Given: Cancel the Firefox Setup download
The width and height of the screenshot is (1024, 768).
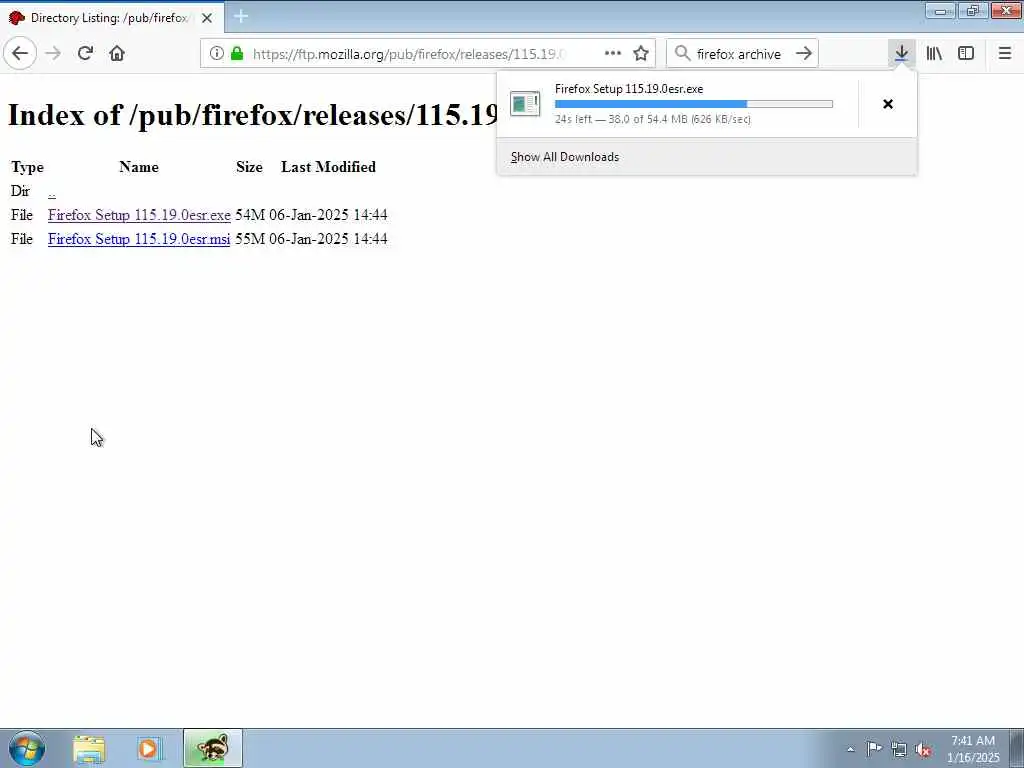Looking at the screenshot, I should tap(888, 104).
